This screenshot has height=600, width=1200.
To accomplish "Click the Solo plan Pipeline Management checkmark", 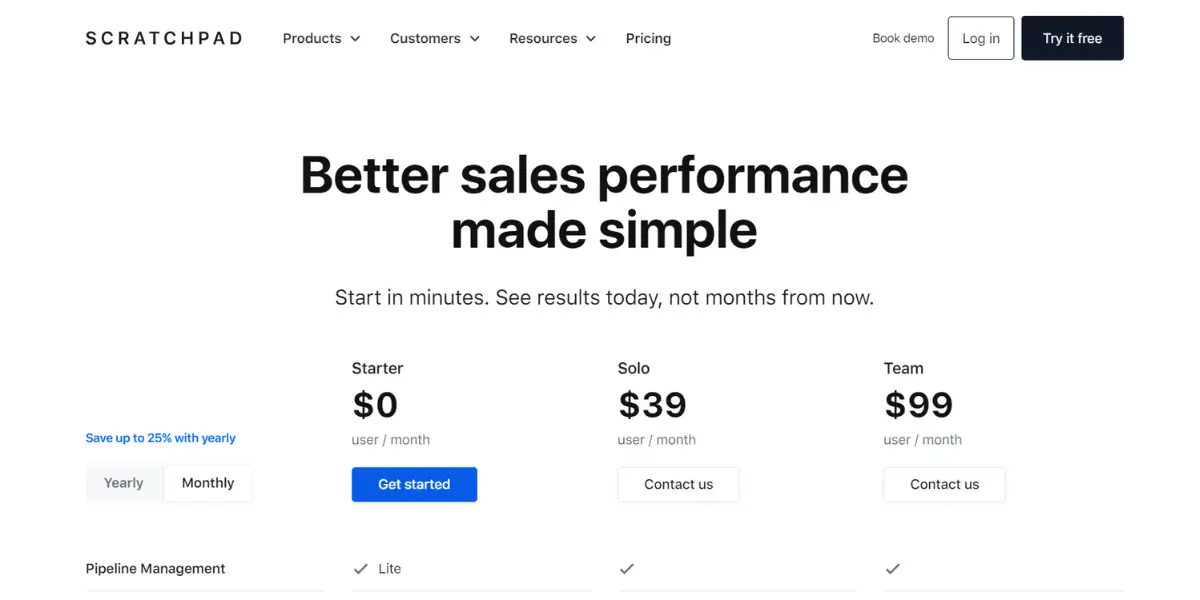I will coord(627,569).
